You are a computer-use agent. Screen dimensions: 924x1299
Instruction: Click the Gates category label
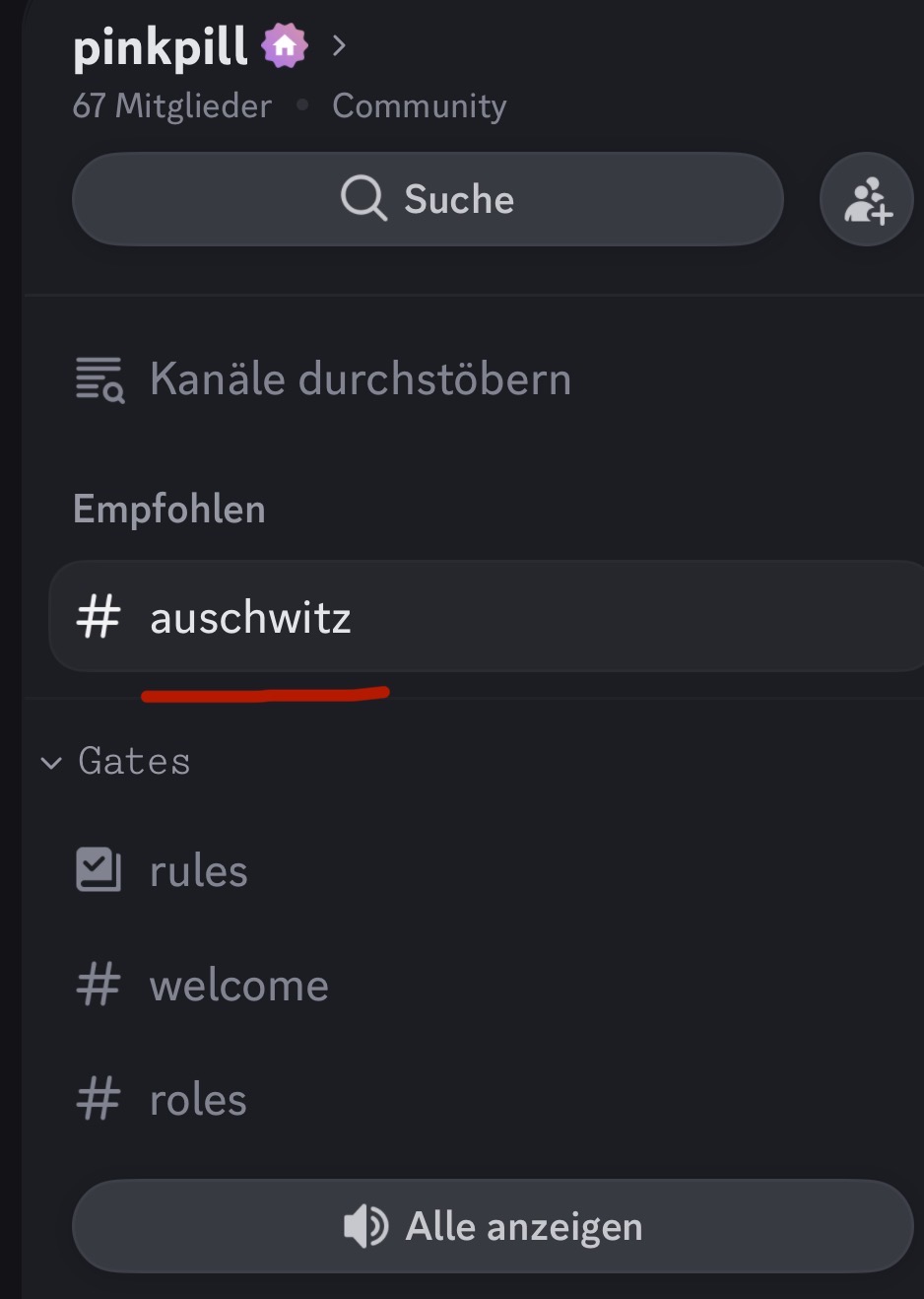tap(134, 762)
